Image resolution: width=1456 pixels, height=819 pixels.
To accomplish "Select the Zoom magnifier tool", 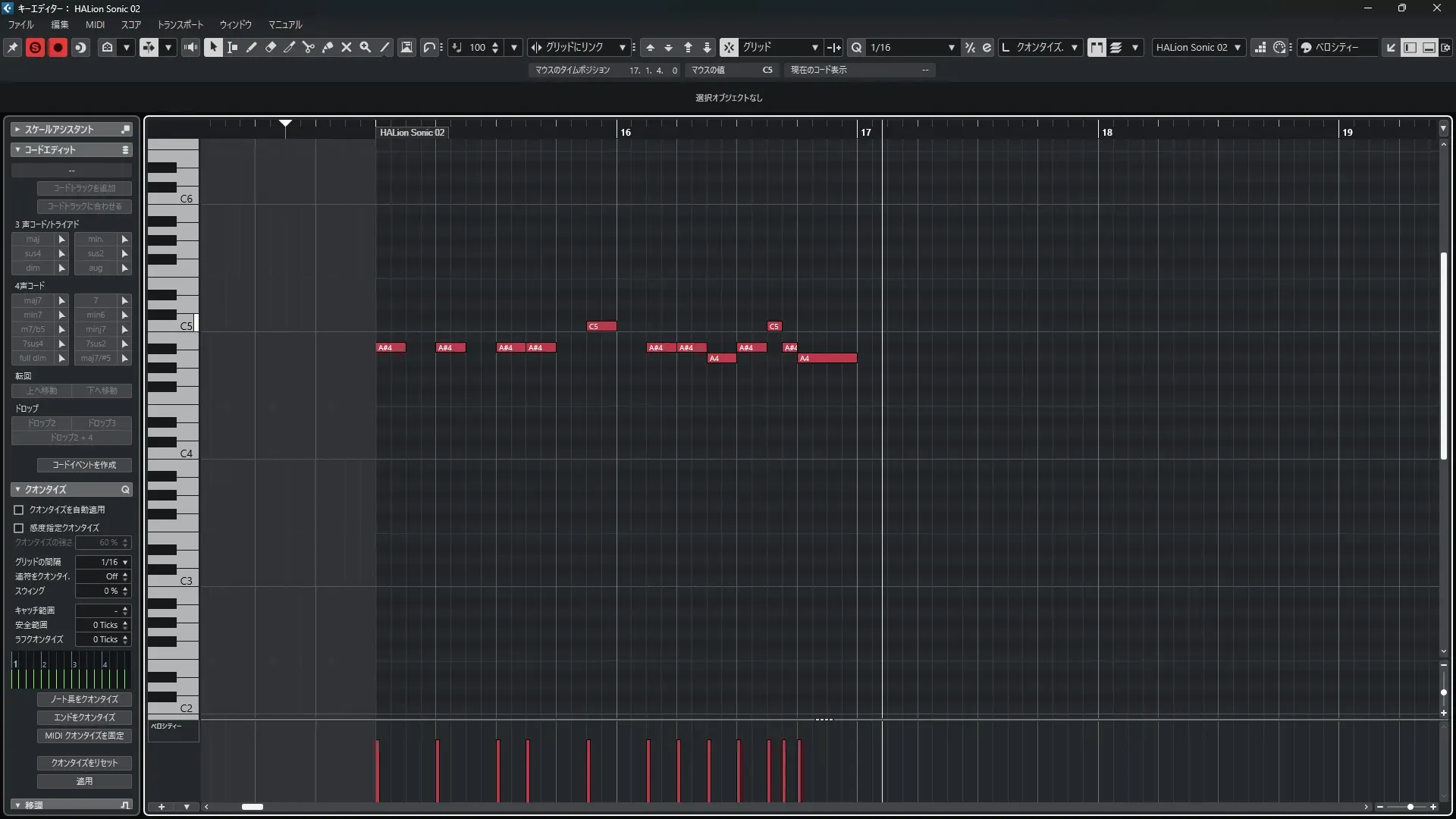I will [x=366, y=47].
